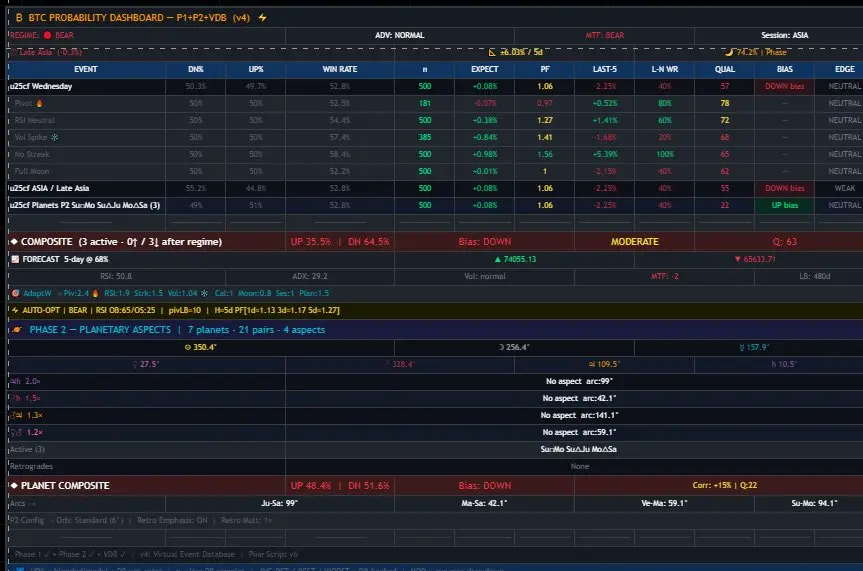
Task: Select the 'No Streak' event row label
Action: [32, 155]
